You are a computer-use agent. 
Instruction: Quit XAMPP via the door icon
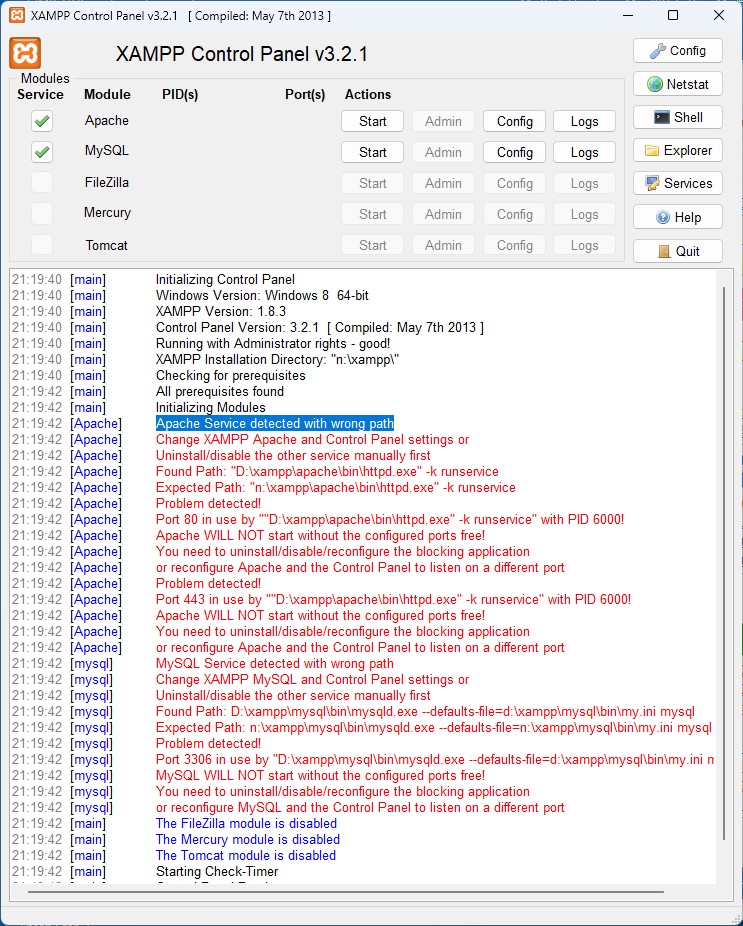click(x=677, y=251)
